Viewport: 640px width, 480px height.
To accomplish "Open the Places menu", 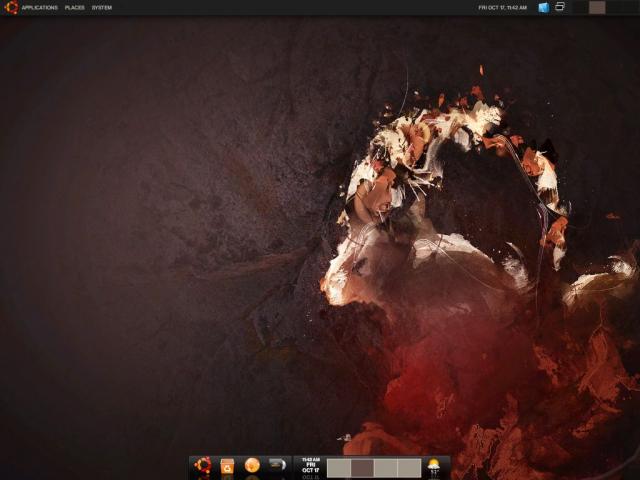I will click(x=75, y=7).
